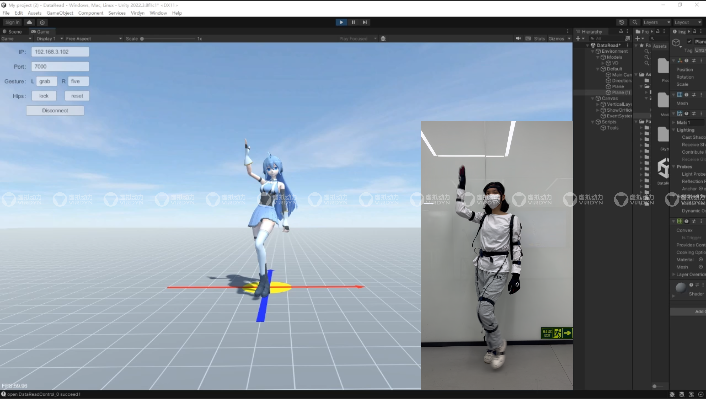Toggle the Hierarchy panel lock icon
706x399 pixels.
click(621, 32)
